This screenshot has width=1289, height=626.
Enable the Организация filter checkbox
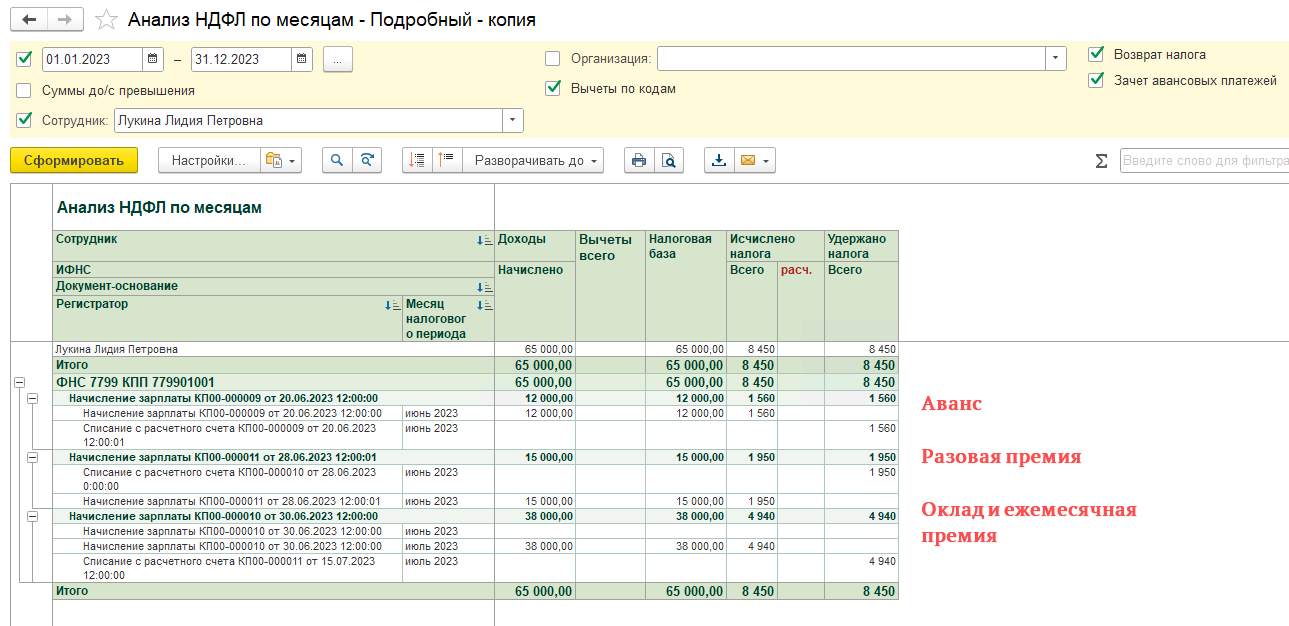pos(553,58)
